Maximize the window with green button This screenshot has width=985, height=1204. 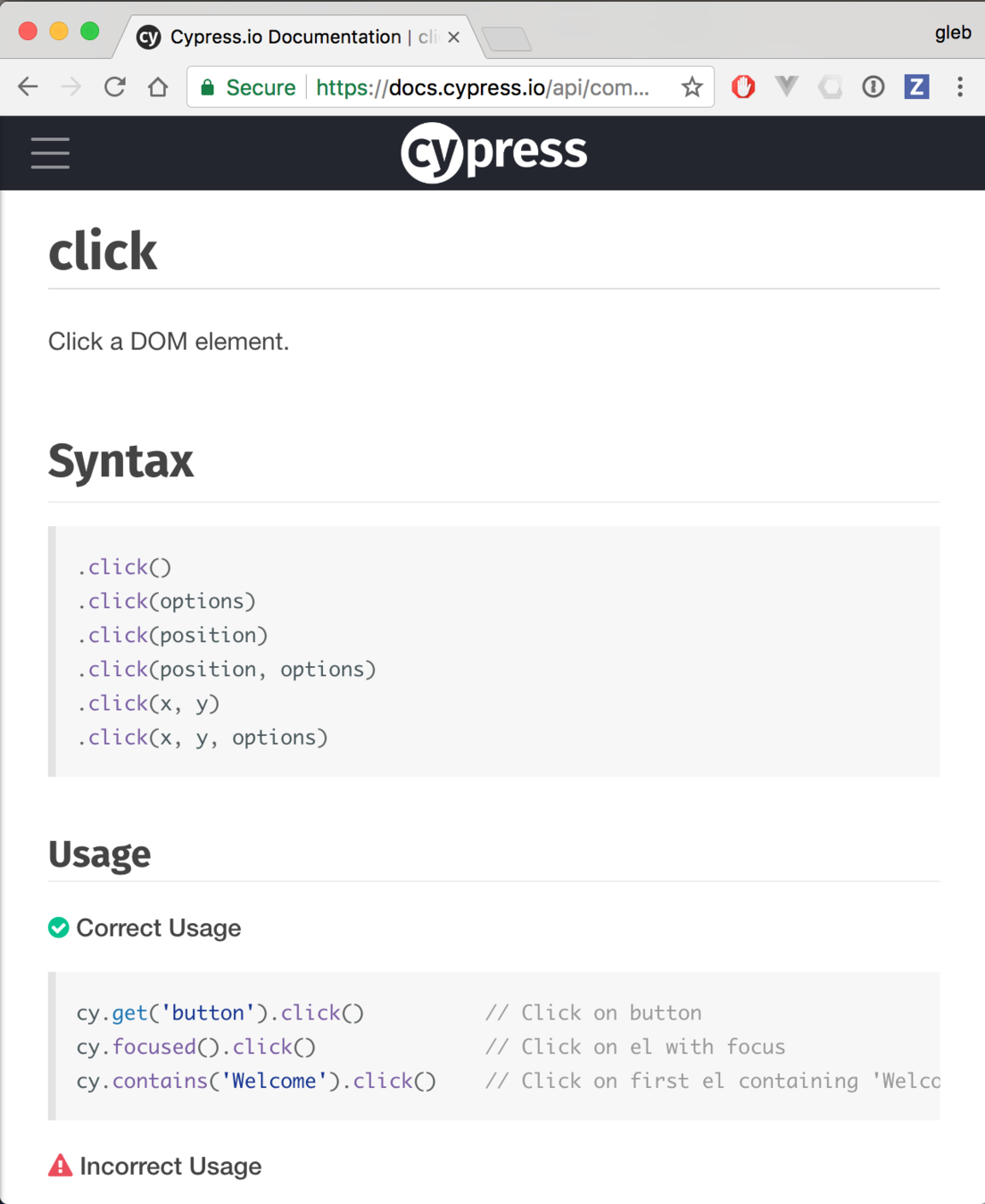89,31
